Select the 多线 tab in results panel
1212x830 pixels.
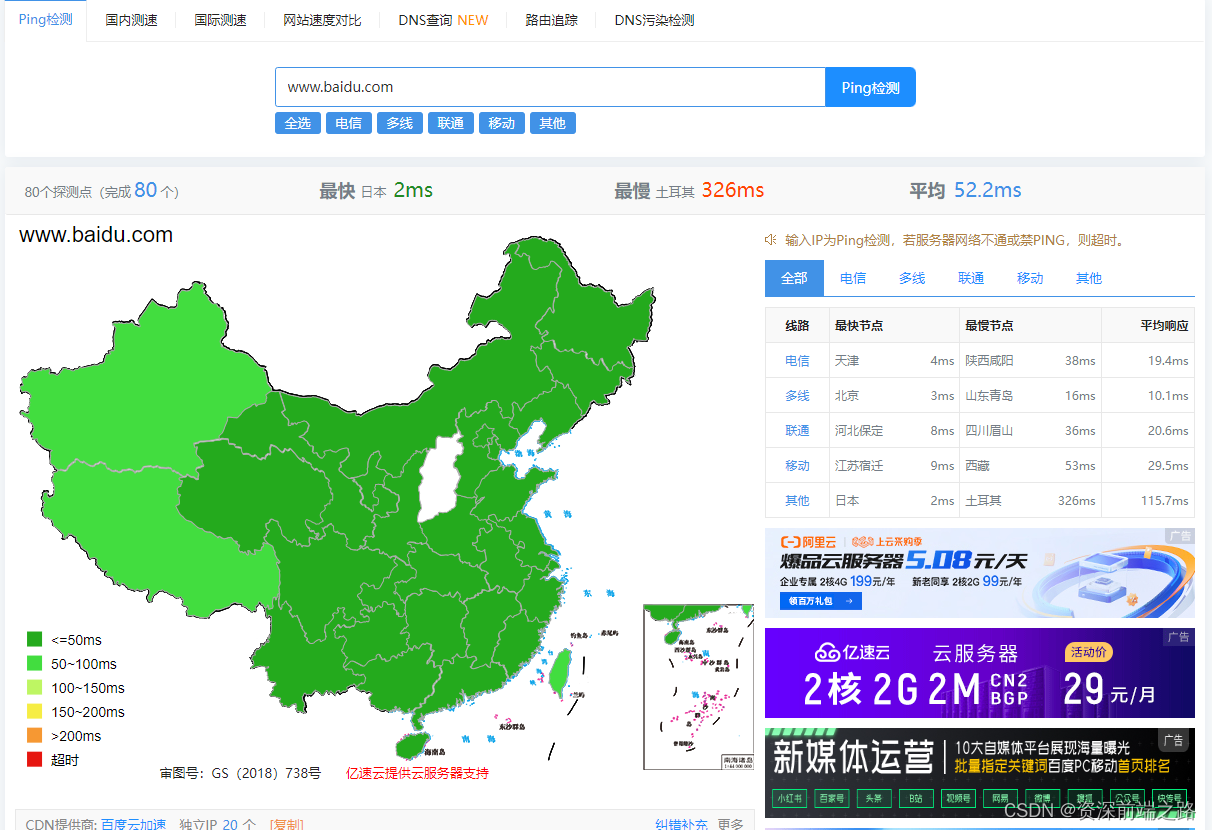pos(912,278)
